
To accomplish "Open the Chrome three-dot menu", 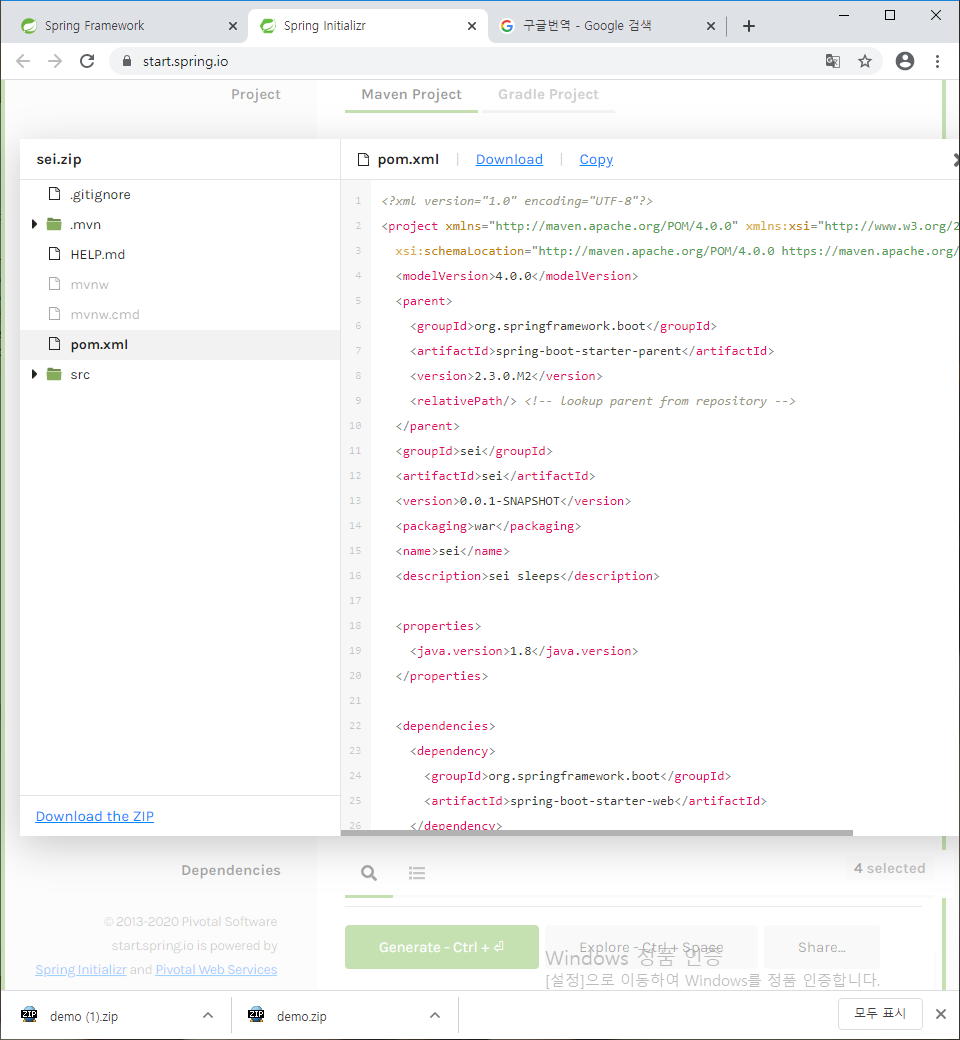I will coord(937,61).
